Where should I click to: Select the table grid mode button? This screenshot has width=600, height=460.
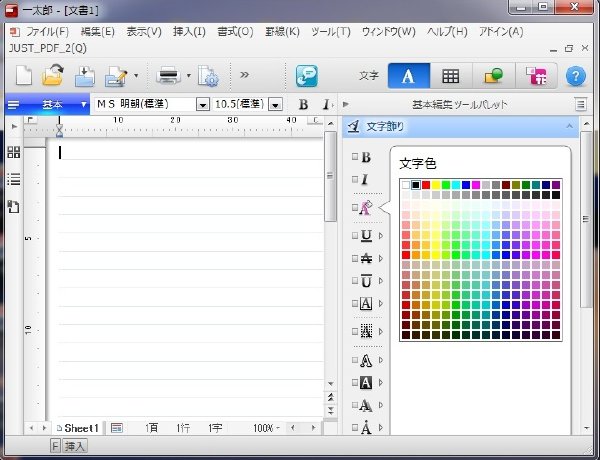pyautogui.click(x=451, y=76)
